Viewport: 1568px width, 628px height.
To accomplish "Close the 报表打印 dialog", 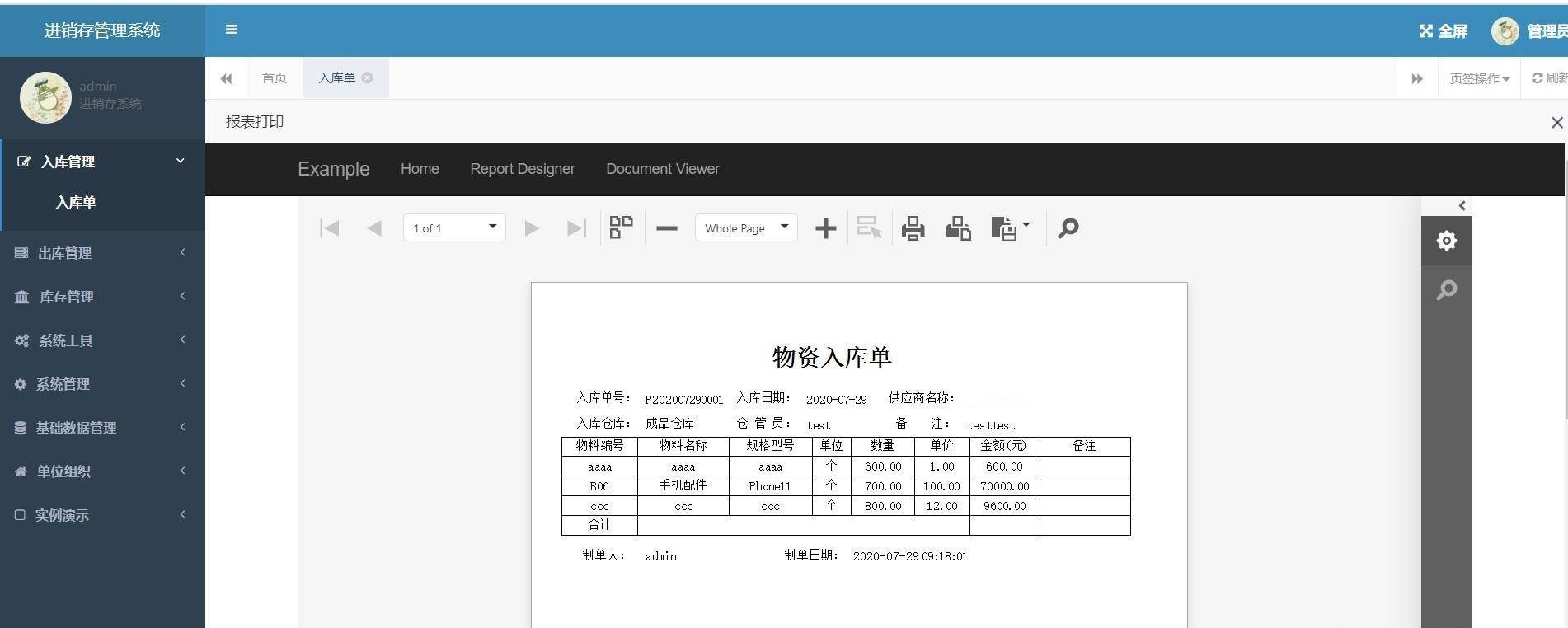I will click(1556, 123).
